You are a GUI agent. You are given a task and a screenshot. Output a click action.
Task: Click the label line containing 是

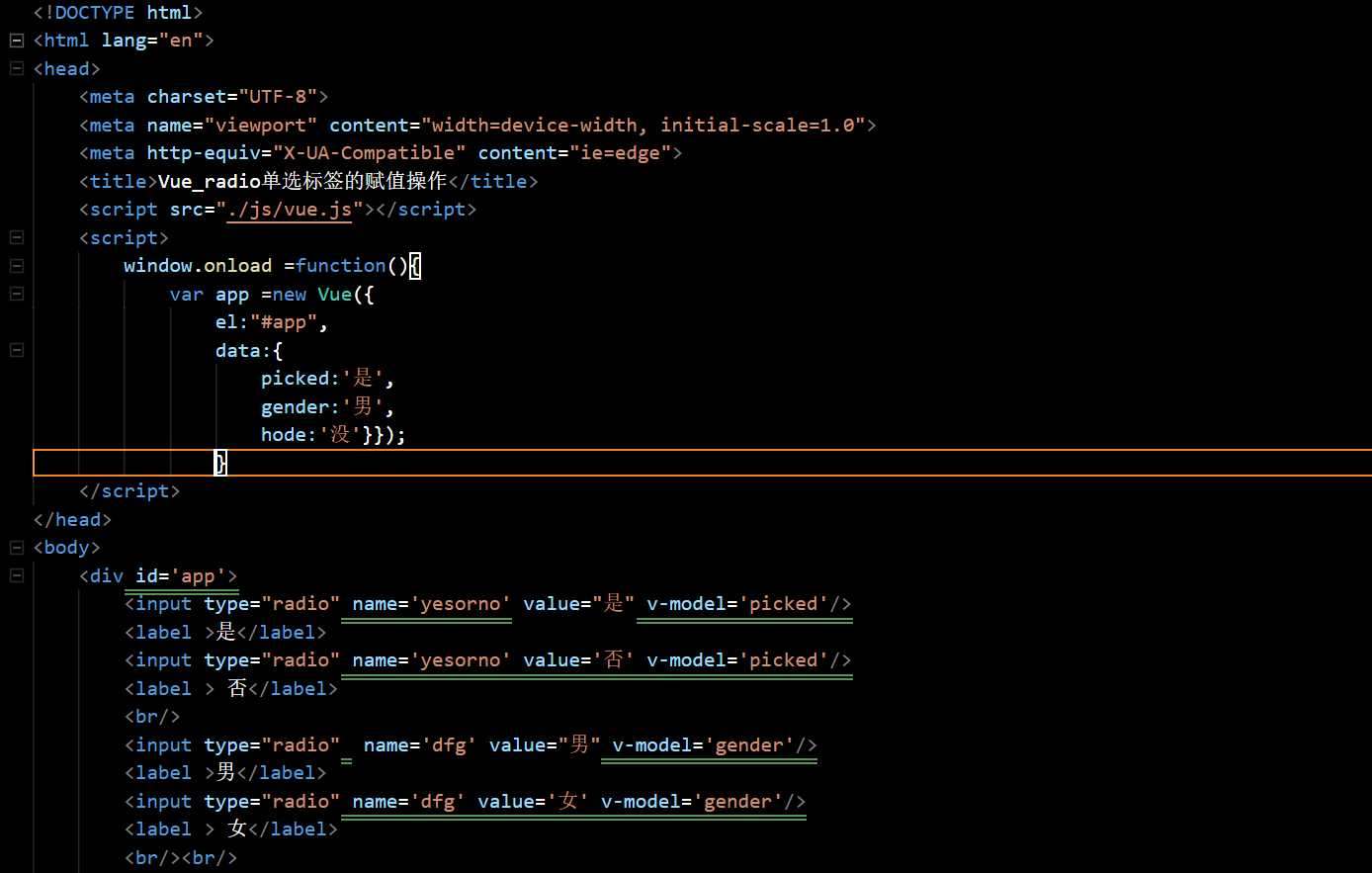225,632
